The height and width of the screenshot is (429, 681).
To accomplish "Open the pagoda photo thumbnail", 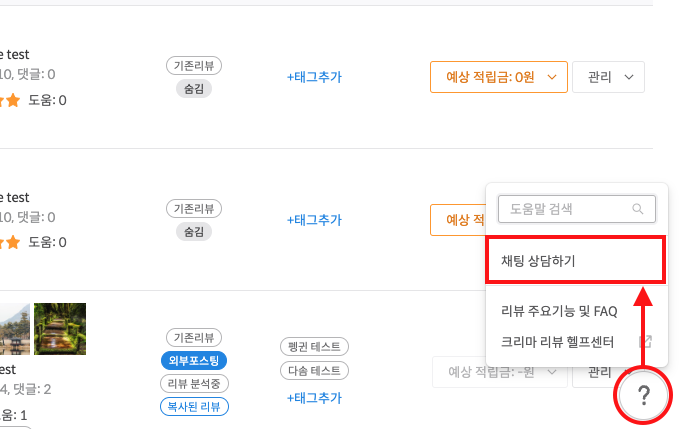I will point(15,329).
